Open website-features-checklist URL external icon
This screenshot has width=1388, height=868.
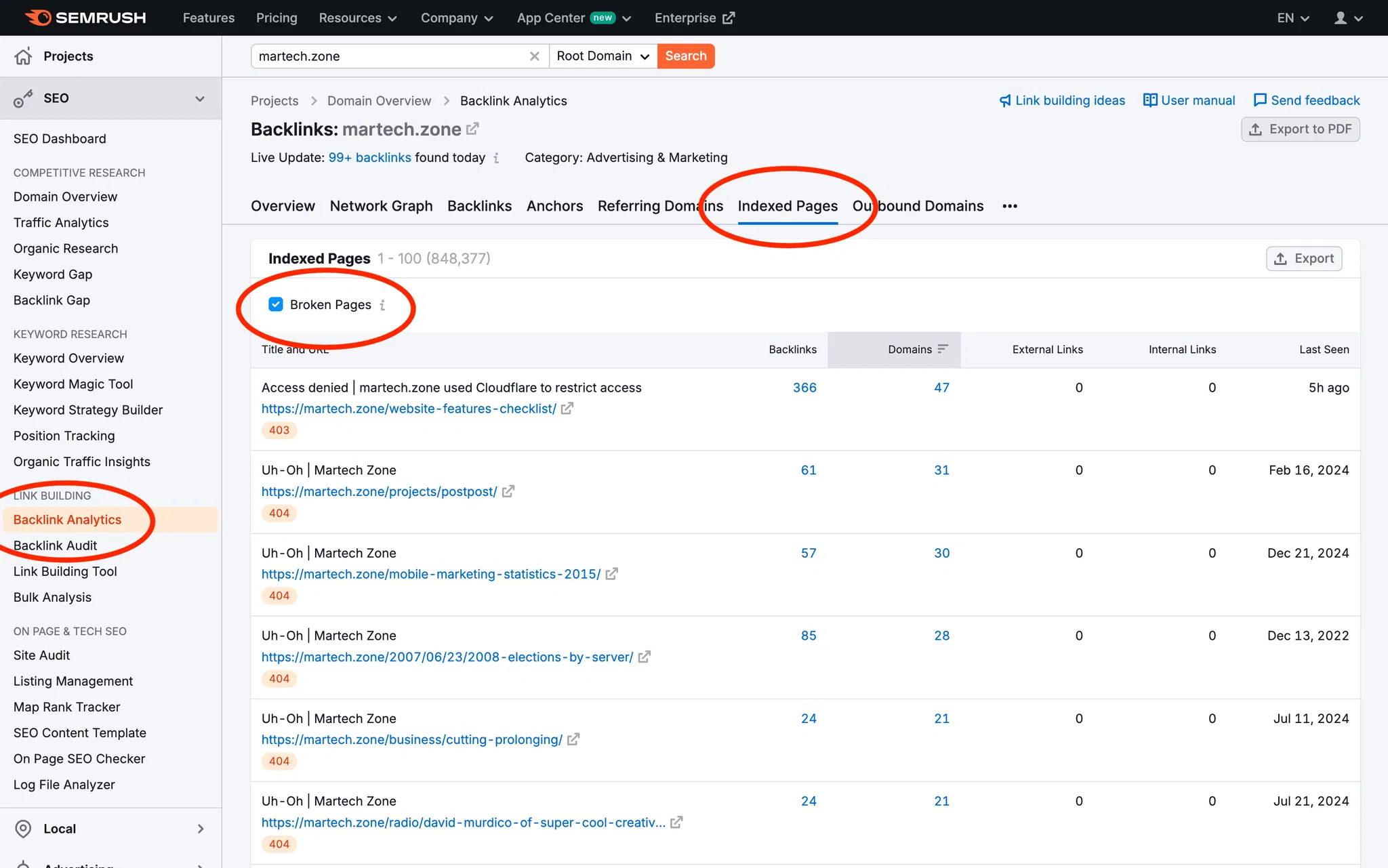coord(567,409)
